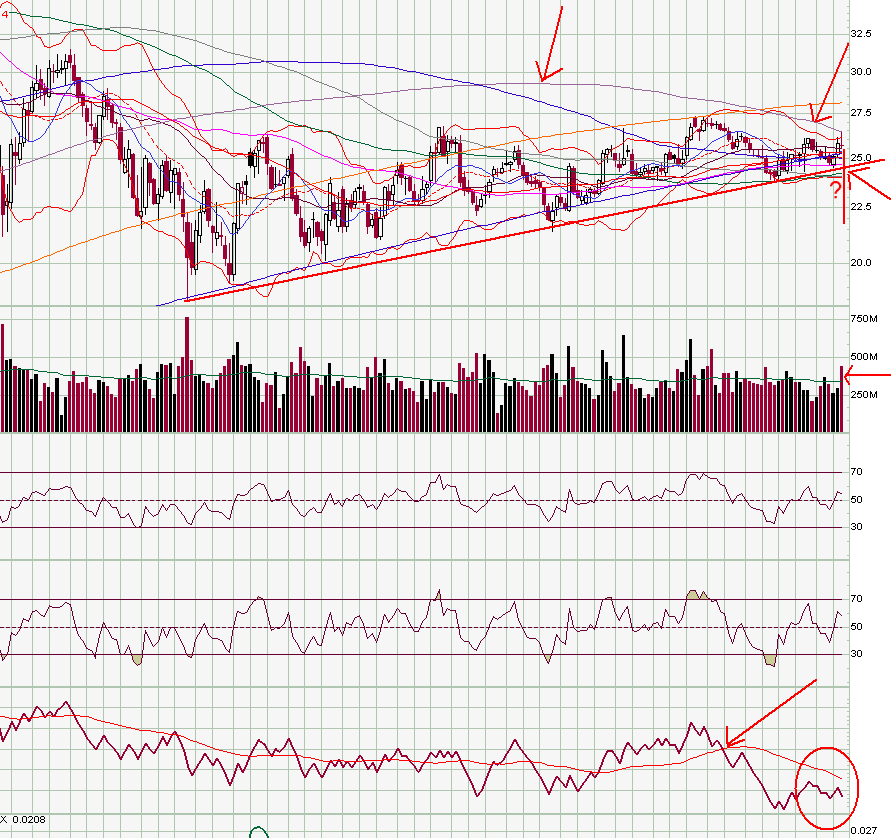The height and width of the screenshot is (838, 891).
Task: Click the 27.5 price level label
Action: point(861,113)
